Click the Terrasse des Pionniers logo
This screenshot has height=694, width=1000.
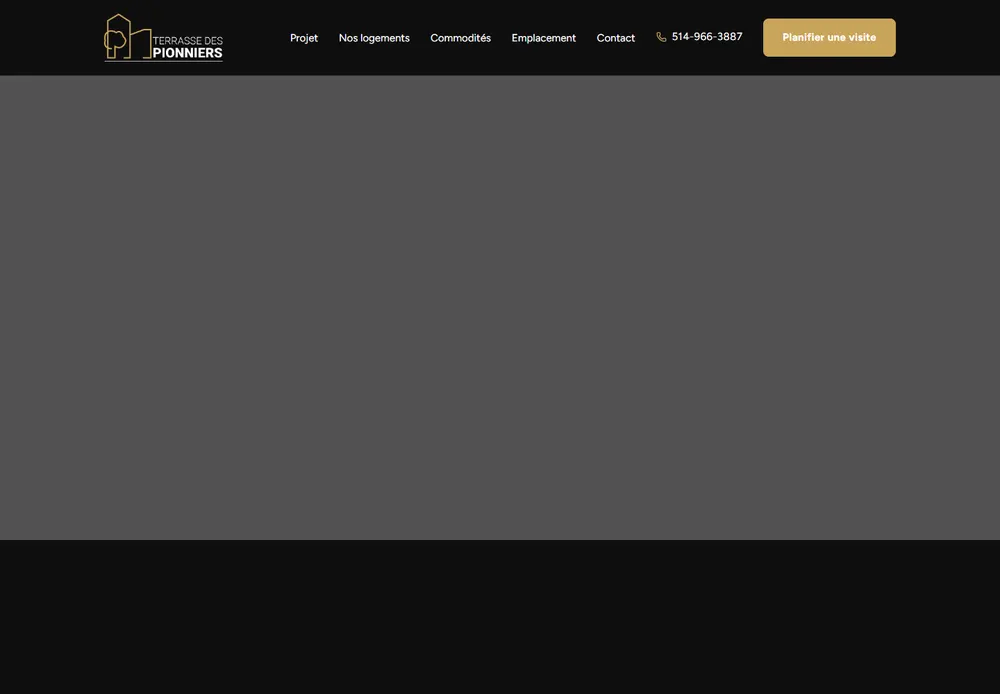163,38
